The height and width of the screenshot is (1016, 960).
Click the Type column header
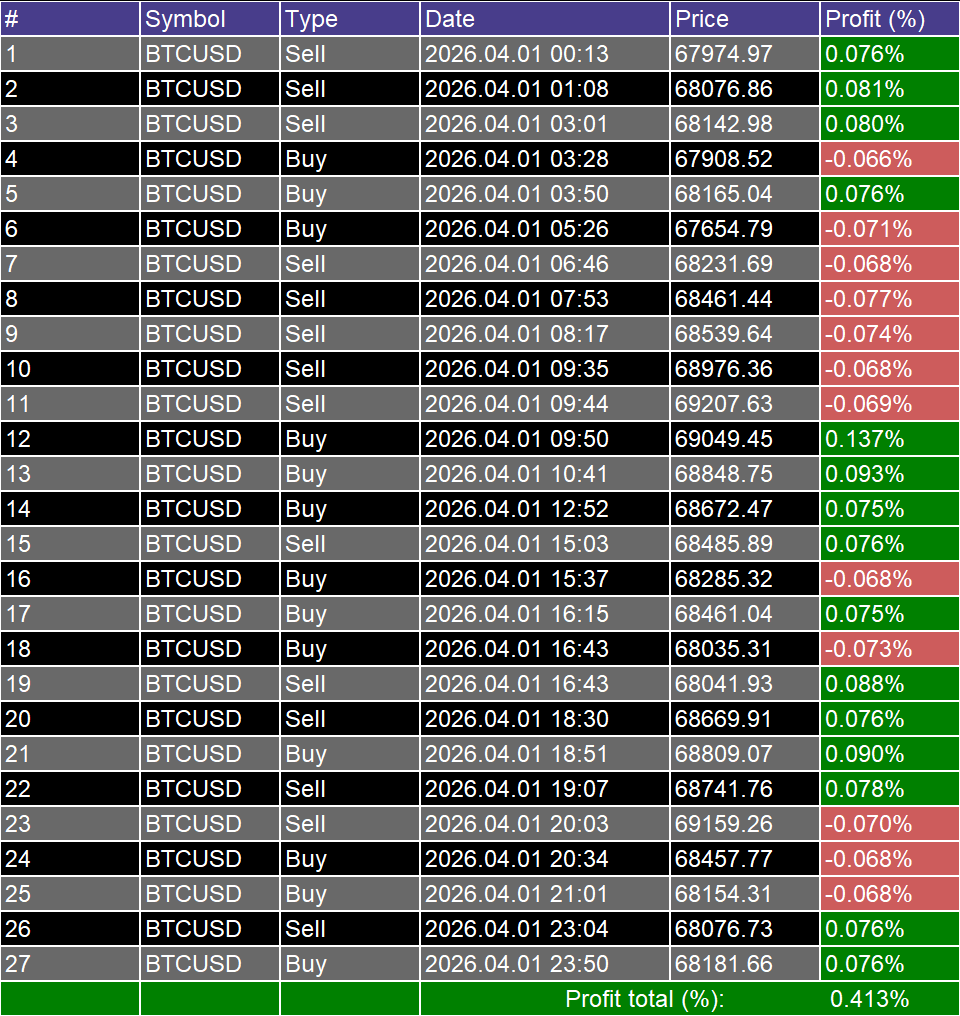350,19
